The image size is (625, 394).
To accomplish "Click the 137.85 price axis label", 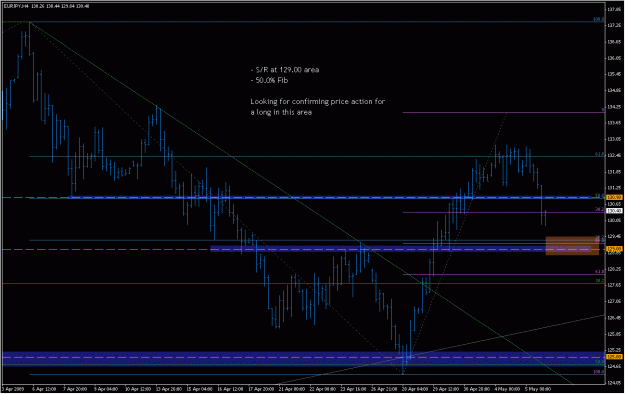I will click(614, 9).
